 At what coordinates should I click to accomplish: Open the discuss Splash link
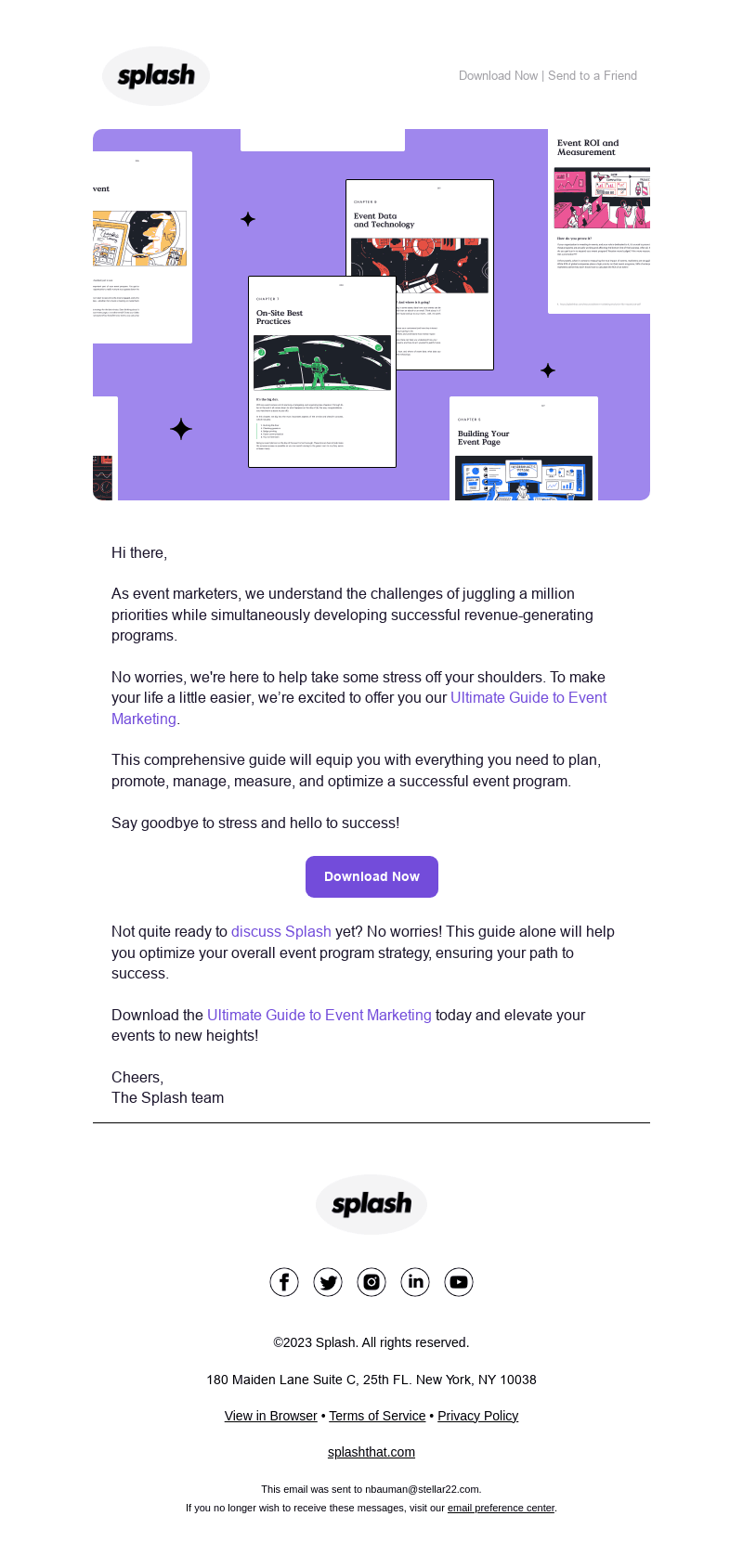[281, 931]
